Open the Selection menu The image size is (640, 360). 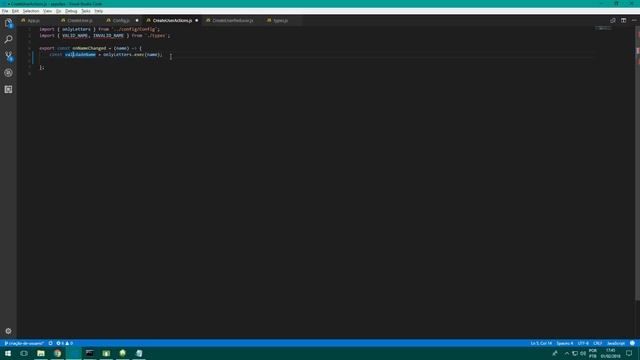(x=31, y=11)
